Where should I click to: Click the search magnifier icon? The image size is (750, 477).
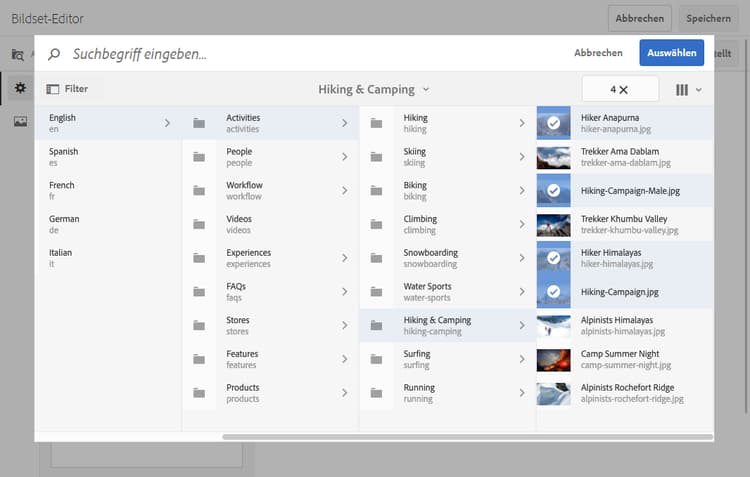point(54,54)
